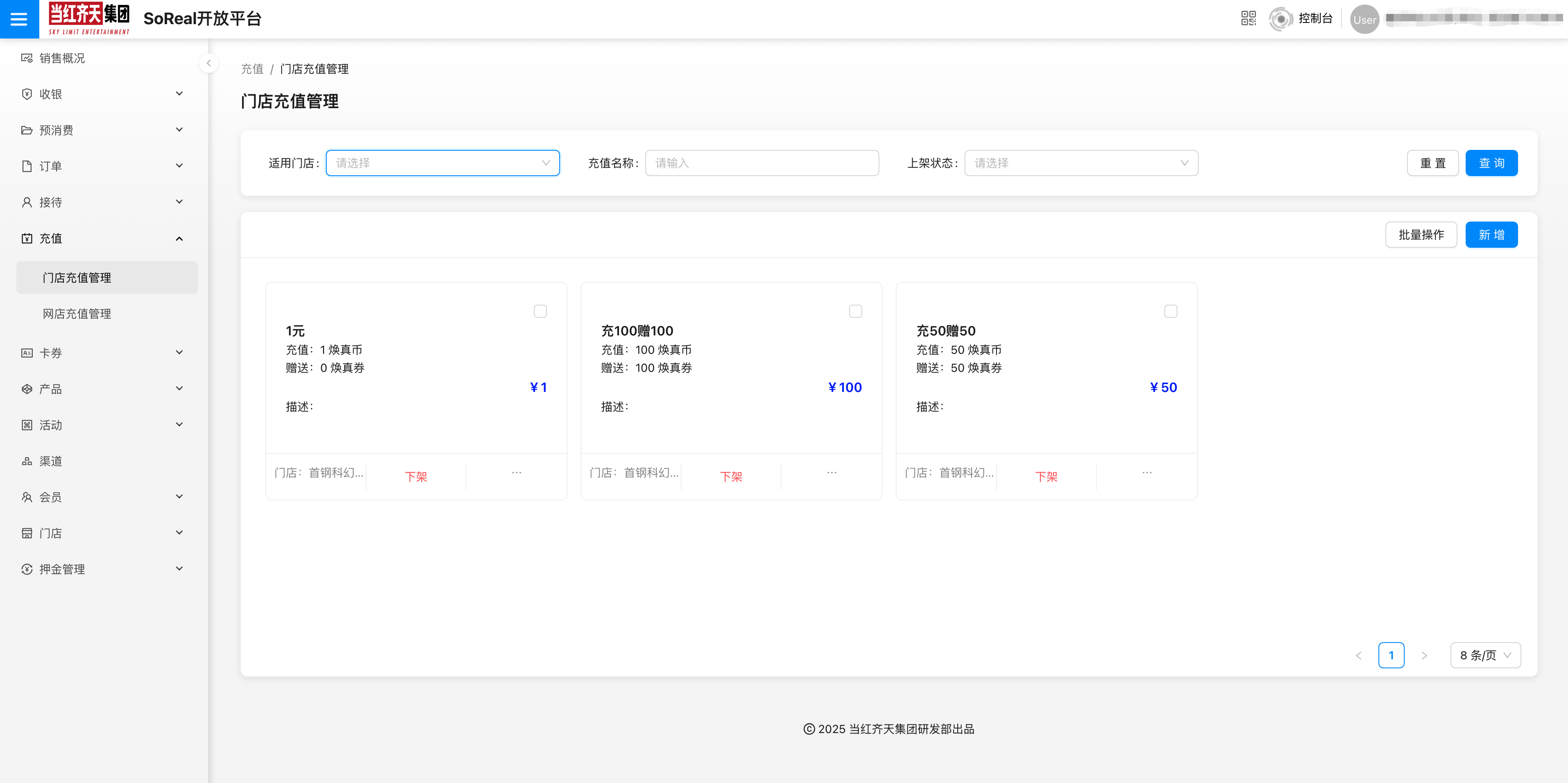The image size is (1568, 783).
Task: Expand the 门店 menu chevron
Action: coord(180,533)
